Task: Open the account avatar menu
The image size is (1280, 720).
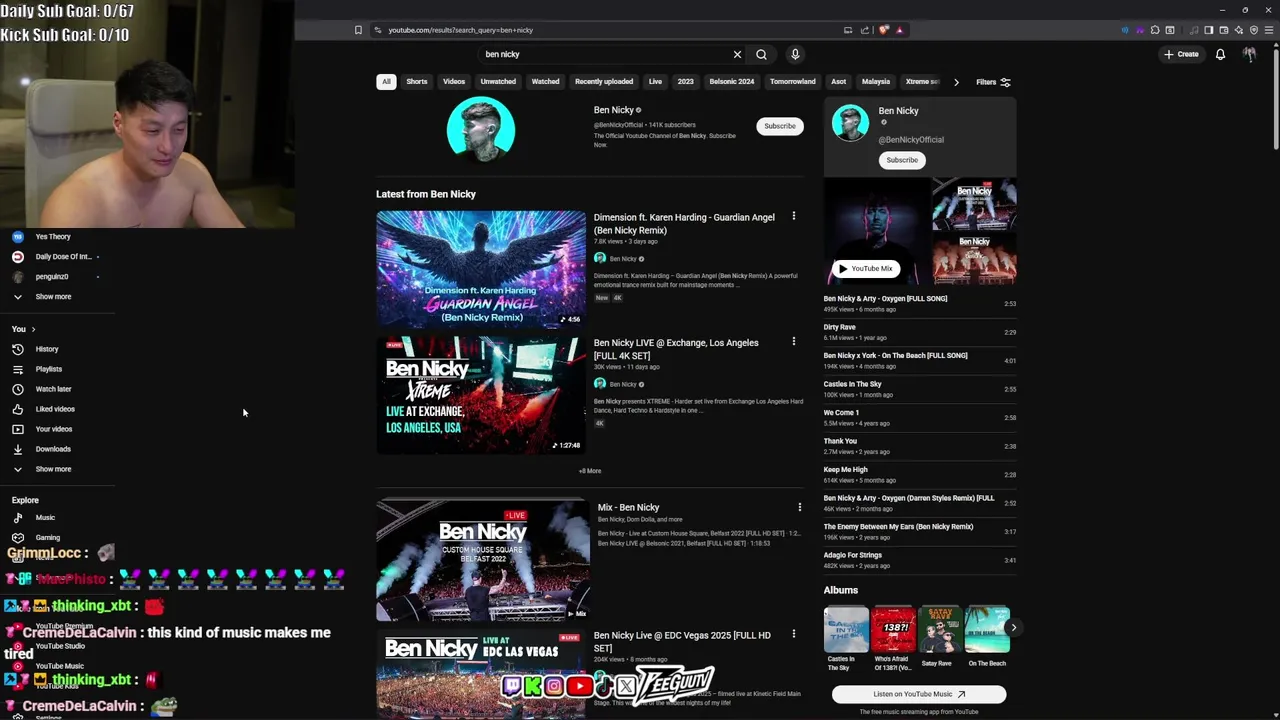Action: tap(1249, 54)
